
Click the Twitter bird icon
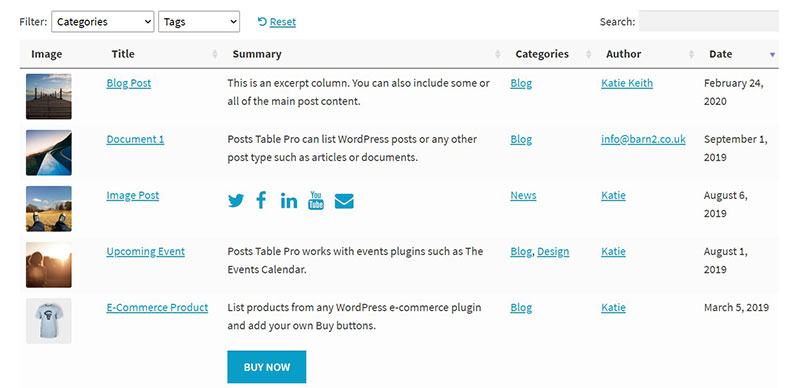236,201
